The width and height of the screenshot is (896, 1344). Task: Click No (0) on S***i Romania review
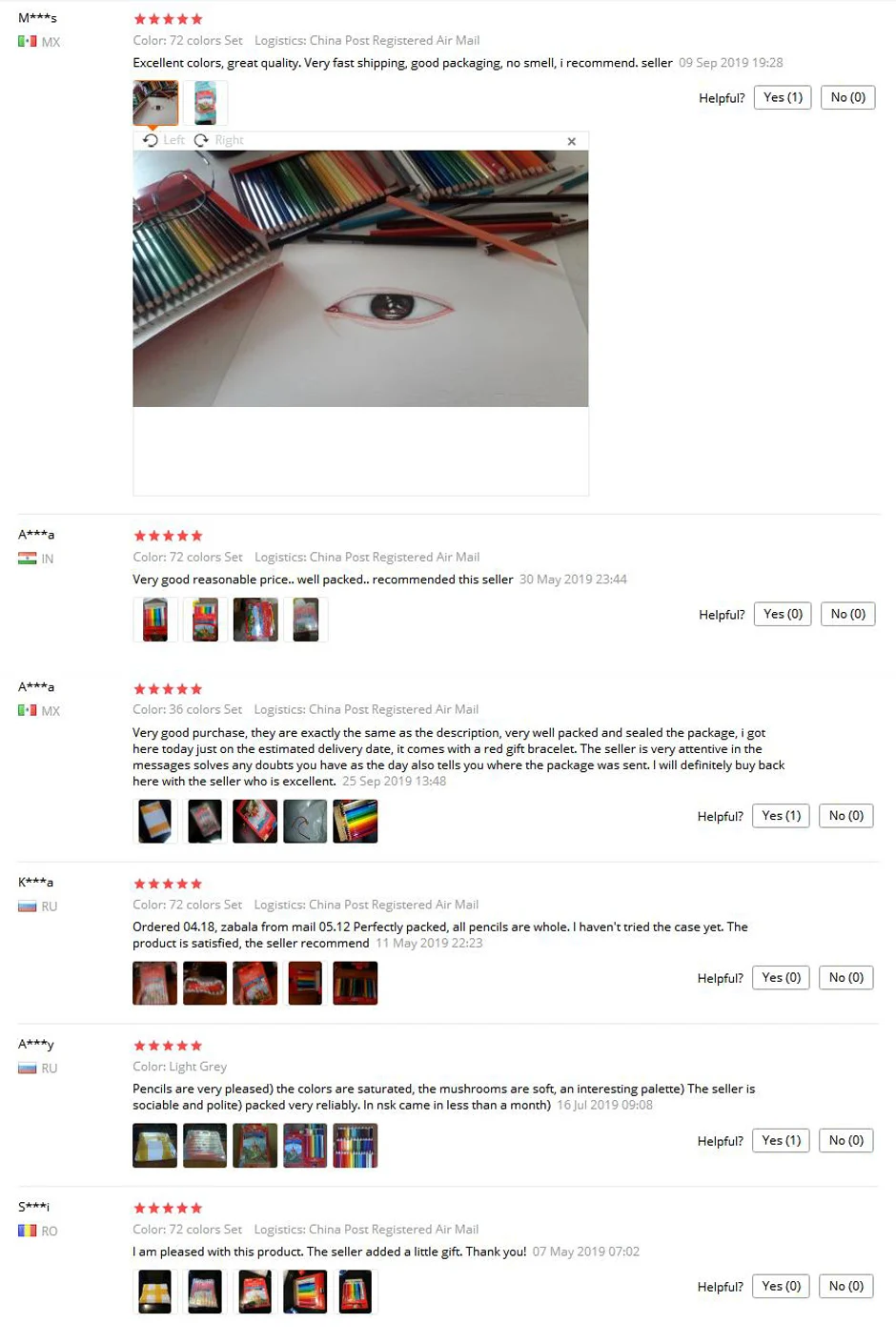pos(845,1287)
